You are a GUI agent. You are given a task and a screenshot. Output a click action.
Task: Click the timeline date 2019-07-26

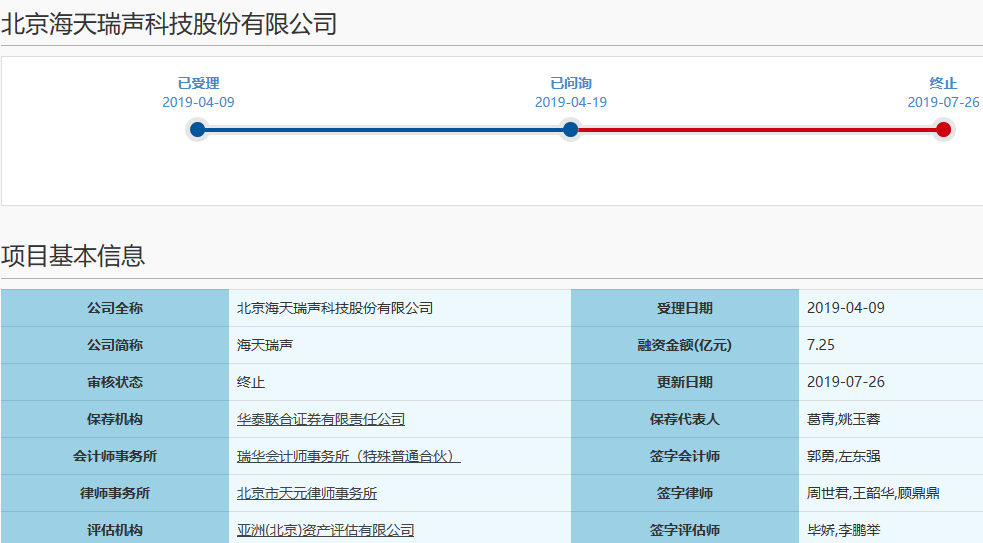(x=943, y=102)
